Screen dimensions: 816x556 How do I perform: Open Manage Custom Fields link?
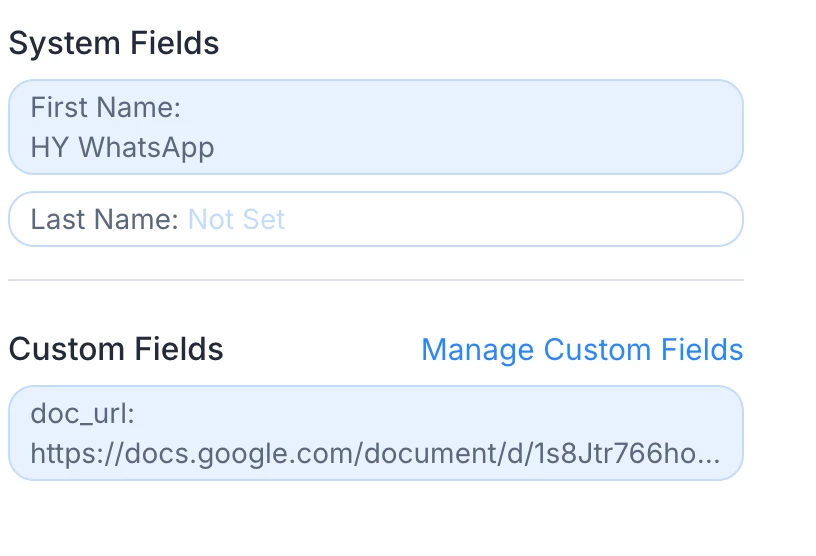(x=582, y=350)
